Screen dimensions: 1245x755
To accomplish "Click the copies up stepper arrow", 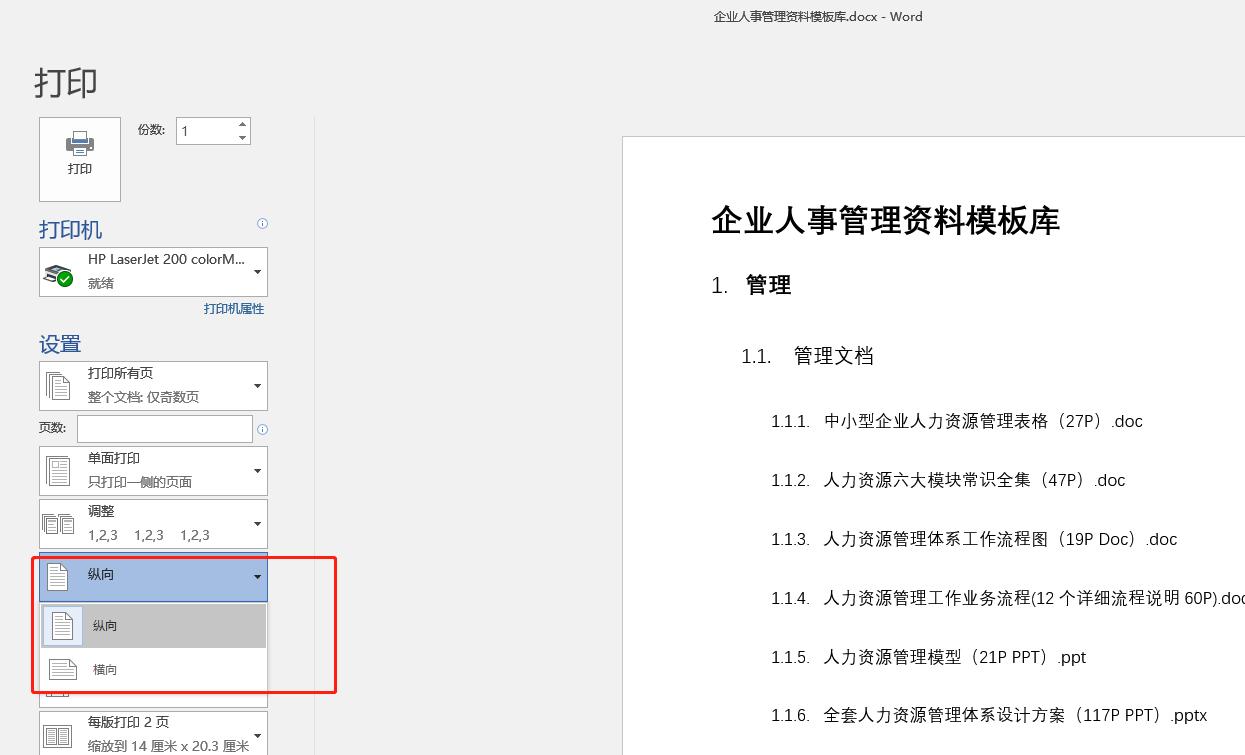I will (x=241, y=122).
